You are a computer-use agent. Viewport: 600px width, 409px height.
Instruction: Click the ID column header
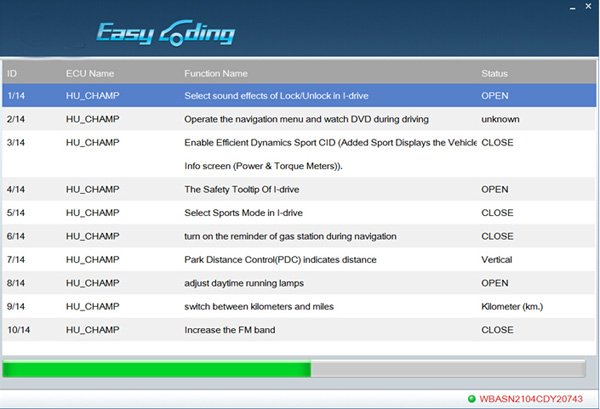(12, 73)
